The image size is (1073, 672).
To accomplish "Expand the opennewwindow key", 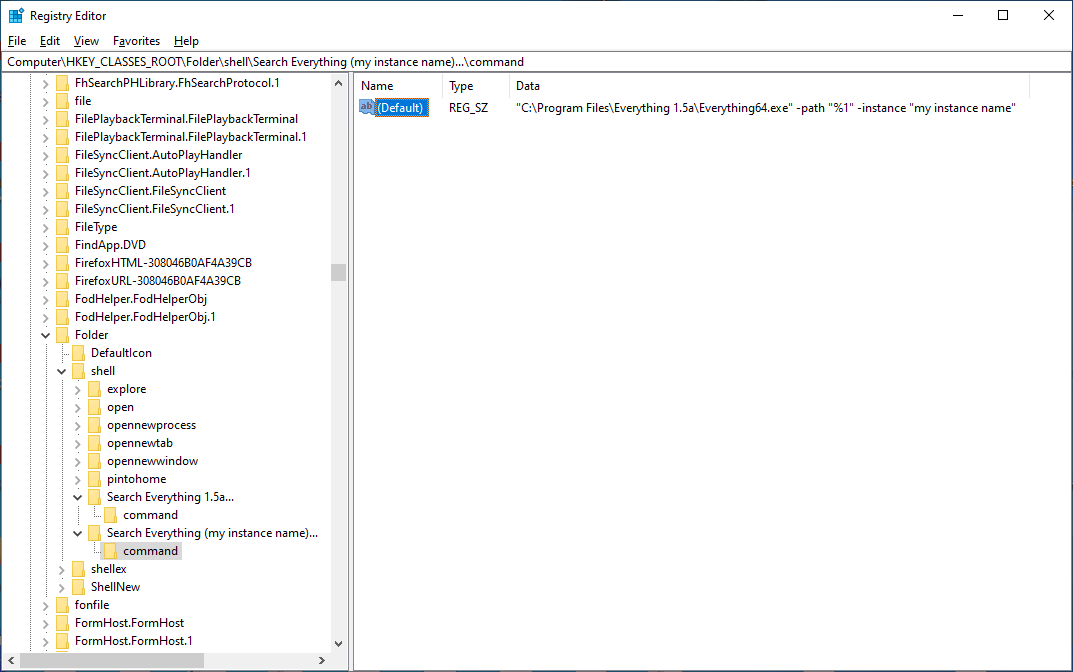I will pyautogui.click(x=77, y=461).
